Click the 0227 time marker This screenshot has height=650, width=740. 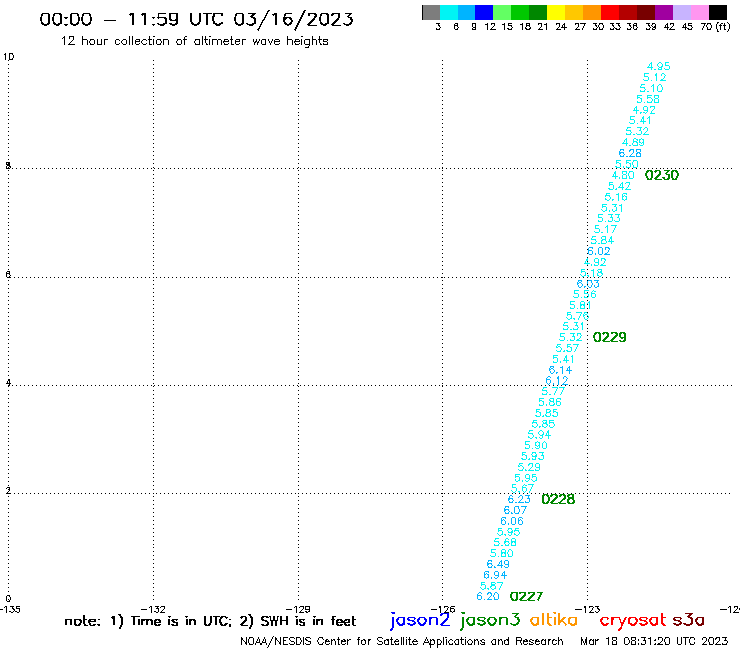point(526,596)
